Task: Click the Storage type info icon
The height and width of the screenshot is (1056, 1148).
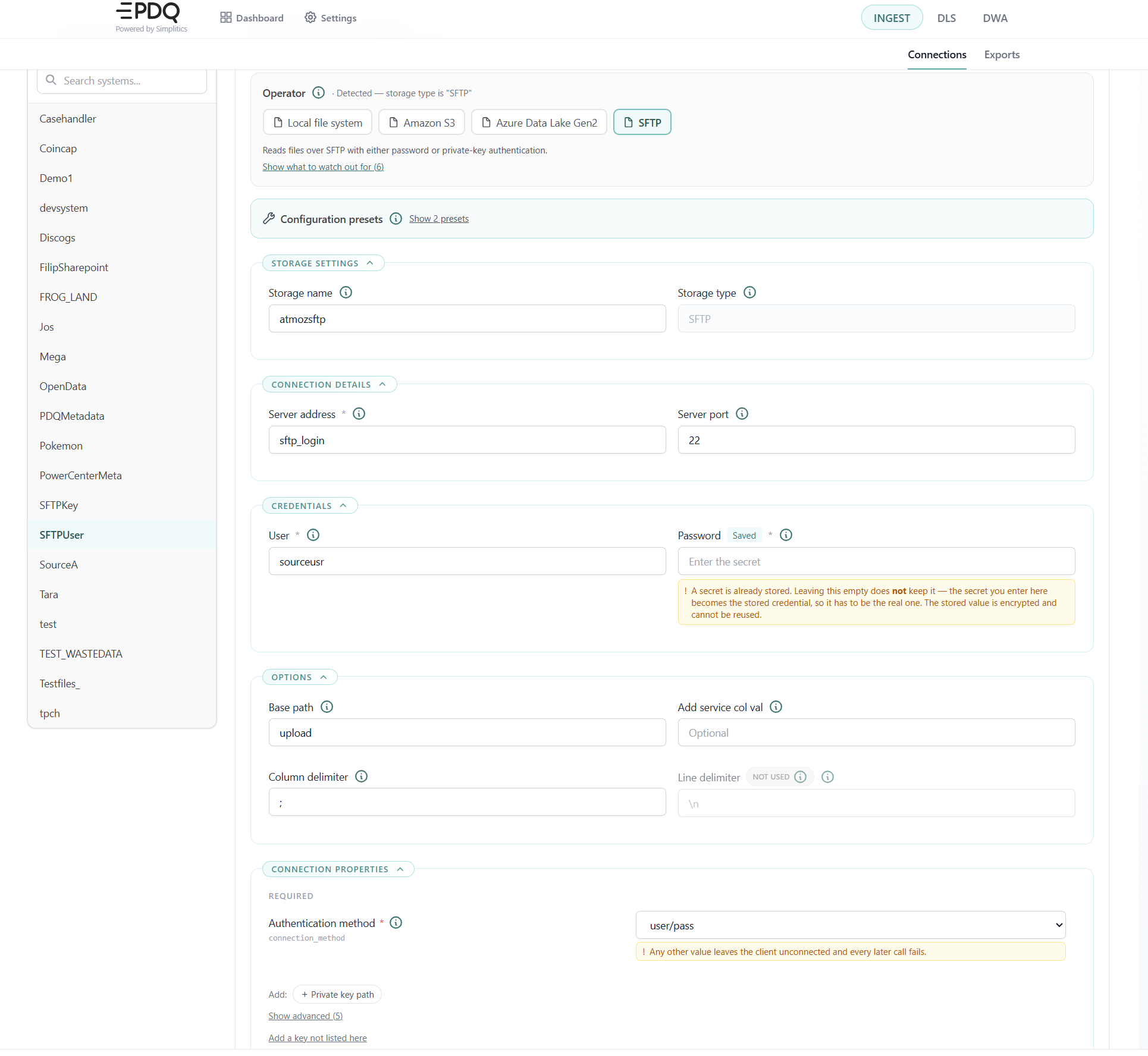Action: [x=750, y=293]
